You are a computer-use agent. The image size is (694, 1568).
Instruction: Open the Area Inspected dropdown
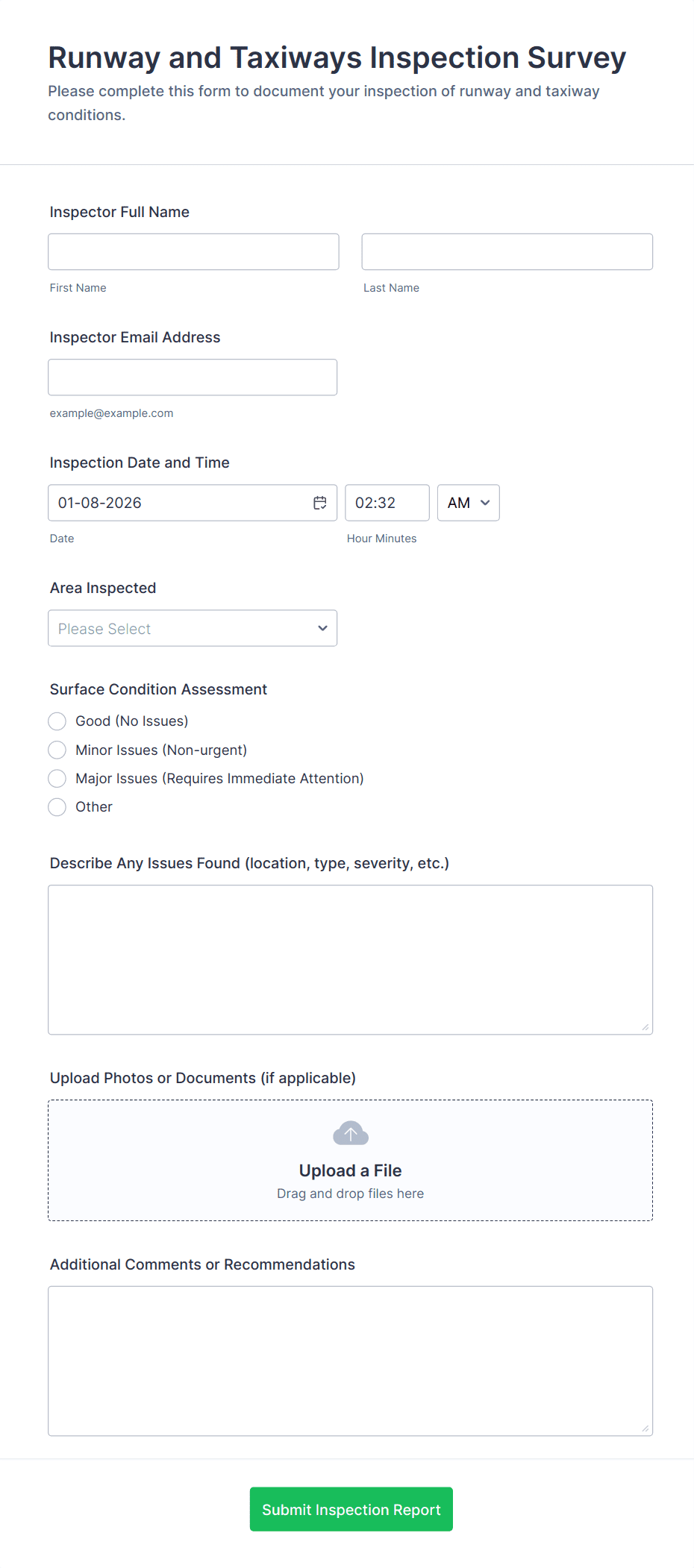click(193, 628)
